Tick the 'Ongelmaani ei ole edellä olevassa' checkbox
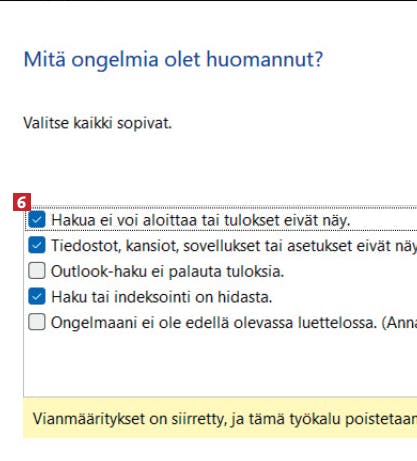The image size is (417, 461). (x=37, y=322)
